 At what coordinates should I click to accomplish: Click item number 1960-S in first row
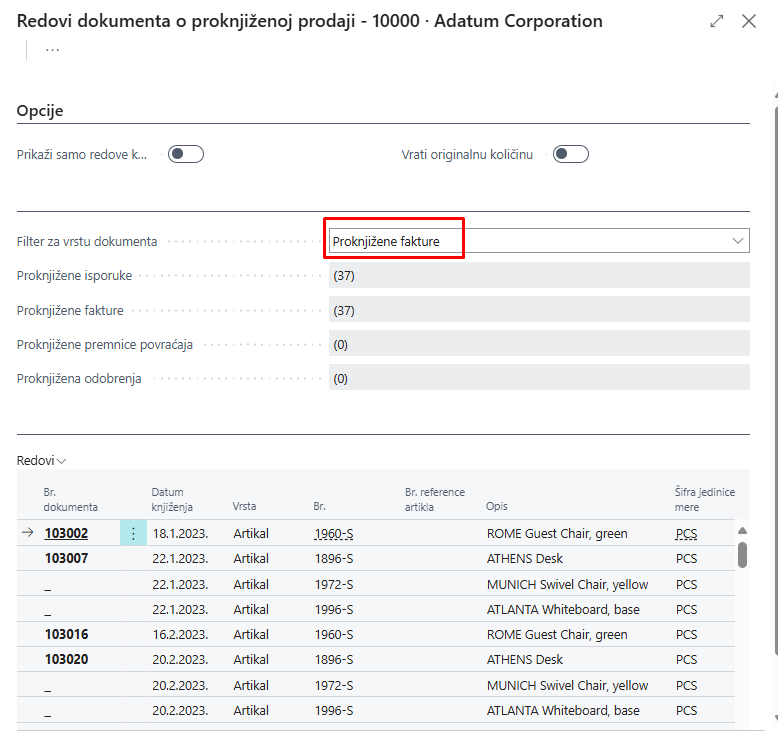(x=333, y=534)
